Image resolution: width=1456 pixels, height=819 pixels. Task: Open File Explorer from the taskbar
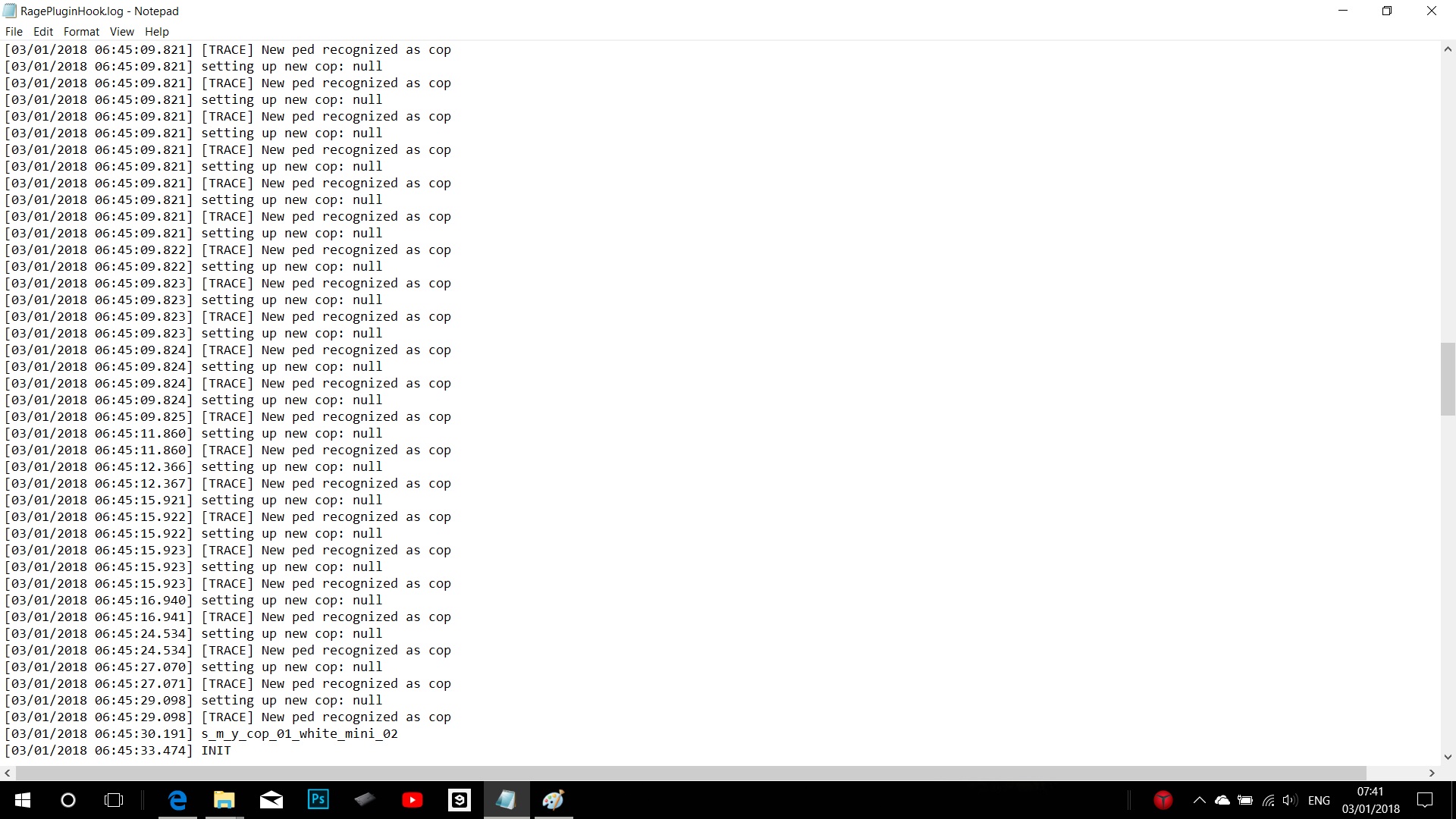(224, 800)
